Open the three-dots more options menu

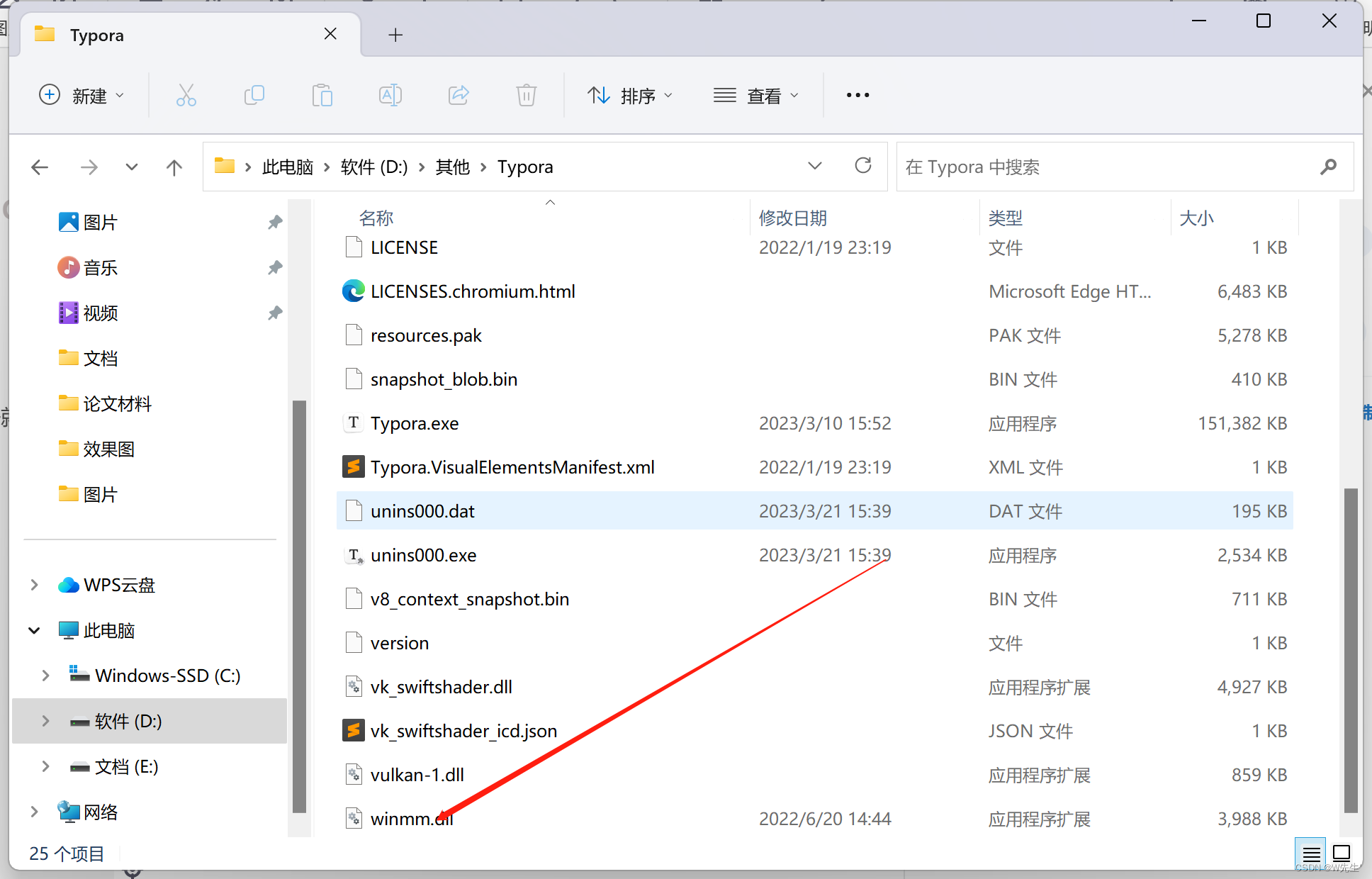pyautogui.click(x=857, y=95)
